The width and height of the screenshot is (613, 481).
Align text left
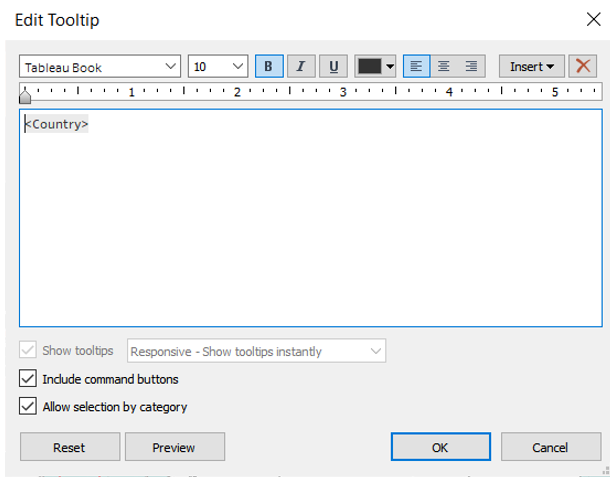tap(416, 66)
